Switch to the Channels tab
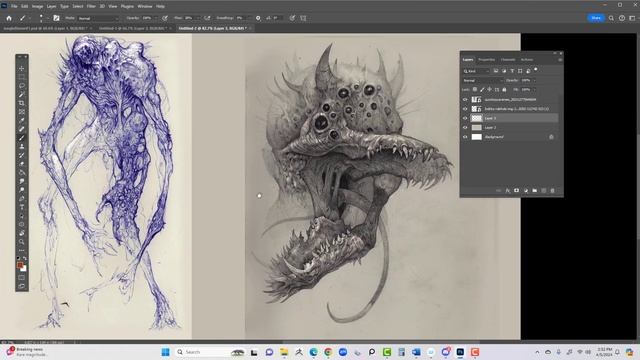Image resolution: width=640 pixels, height=360 pixels. click(508, 60)
